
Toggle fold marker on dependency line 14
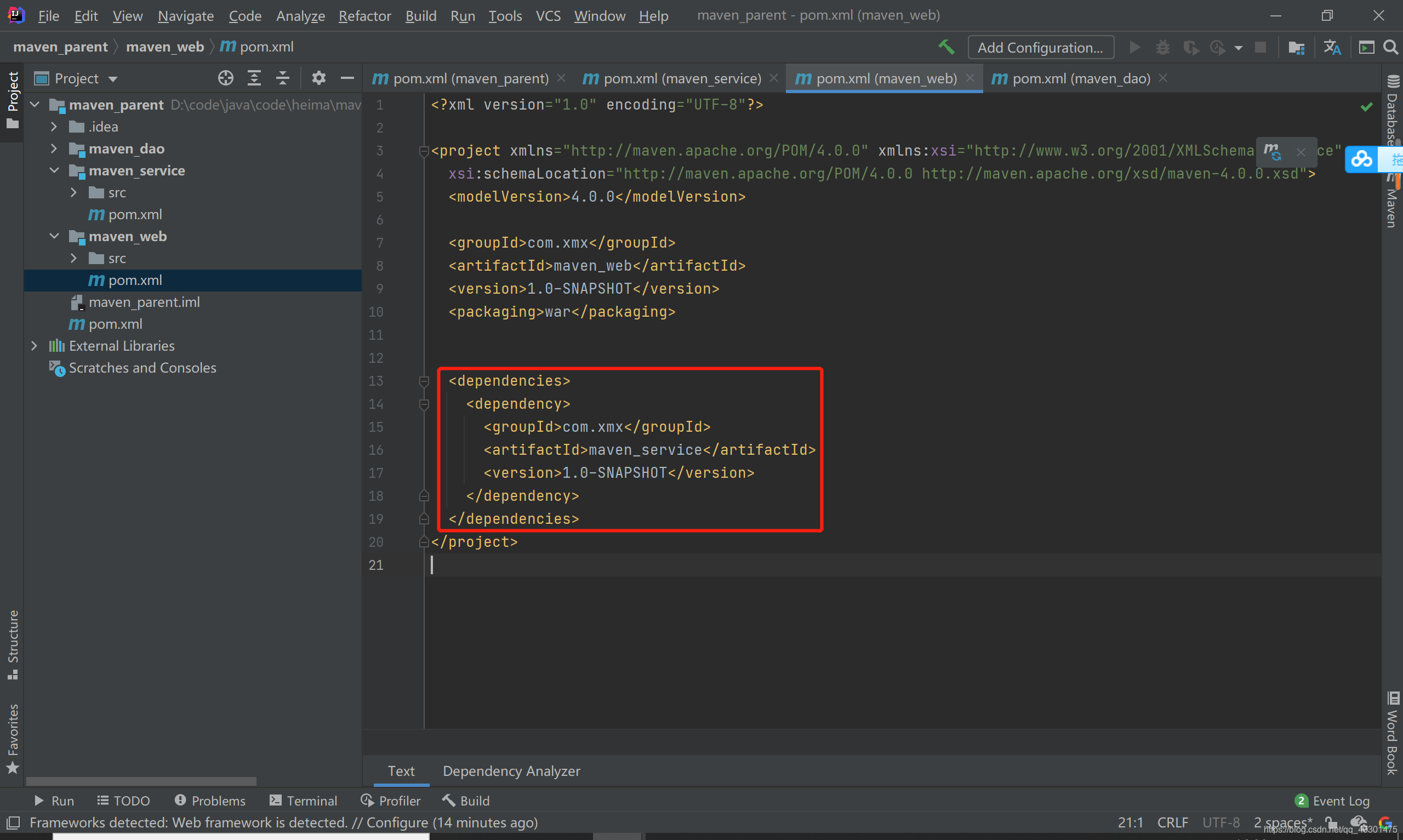424,404
